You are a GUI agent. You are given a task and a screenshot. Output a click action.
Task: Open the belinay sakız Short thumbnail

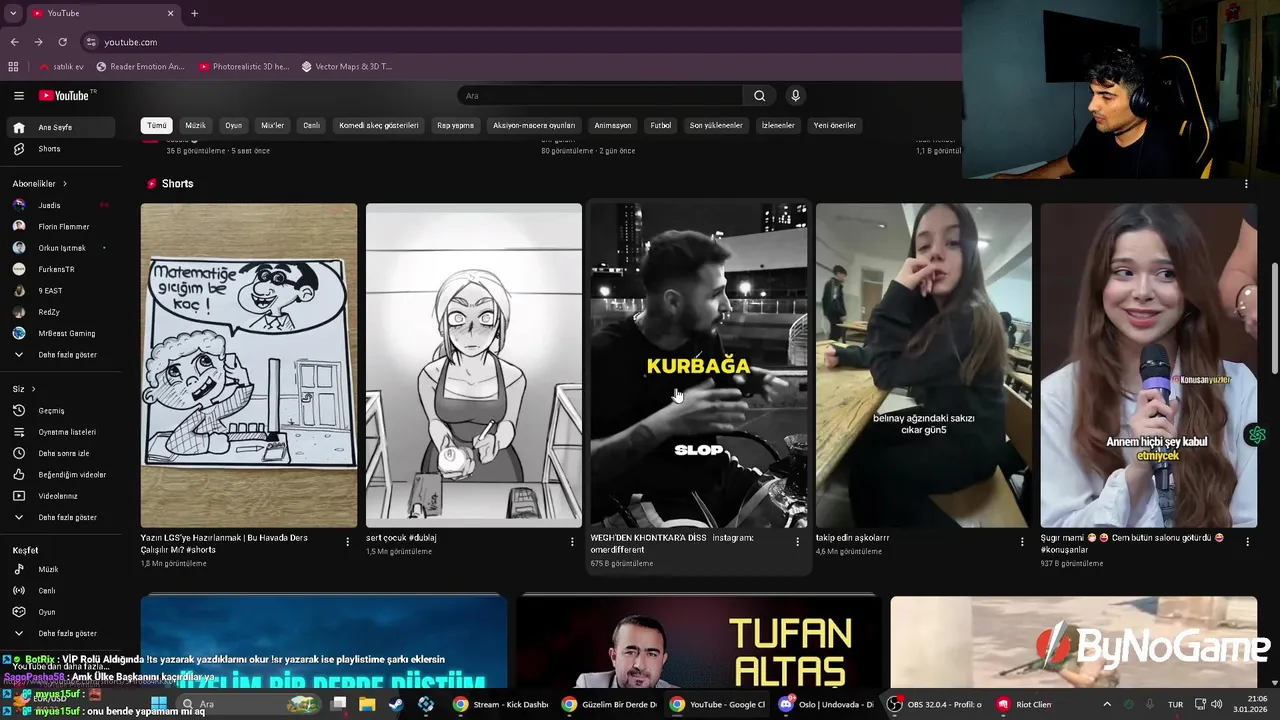(924, 365)
